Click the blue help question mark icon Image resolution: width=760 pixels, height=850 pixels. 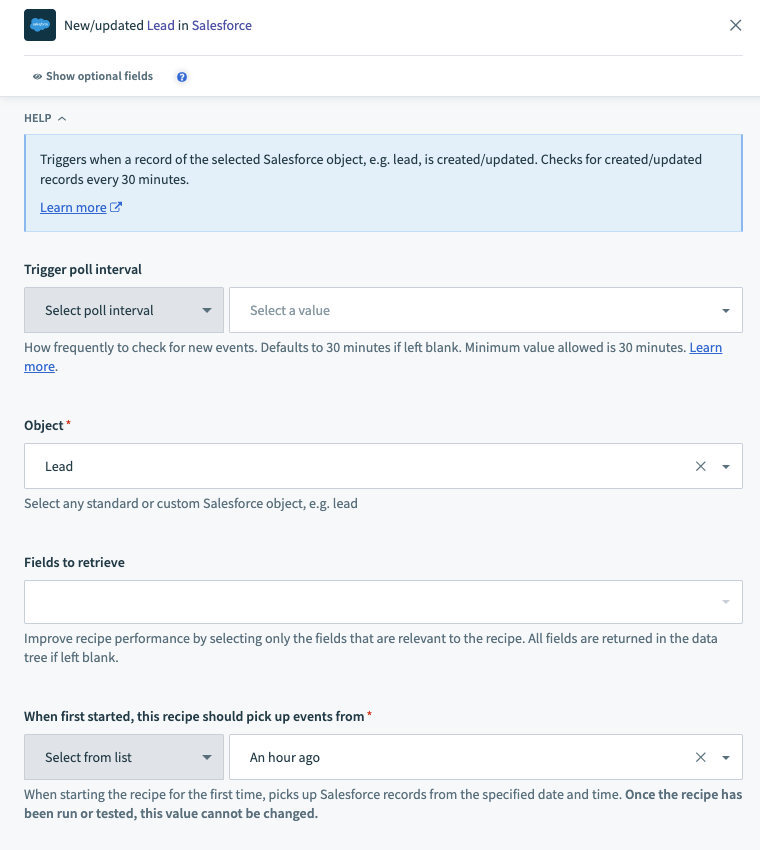(182, 77)
